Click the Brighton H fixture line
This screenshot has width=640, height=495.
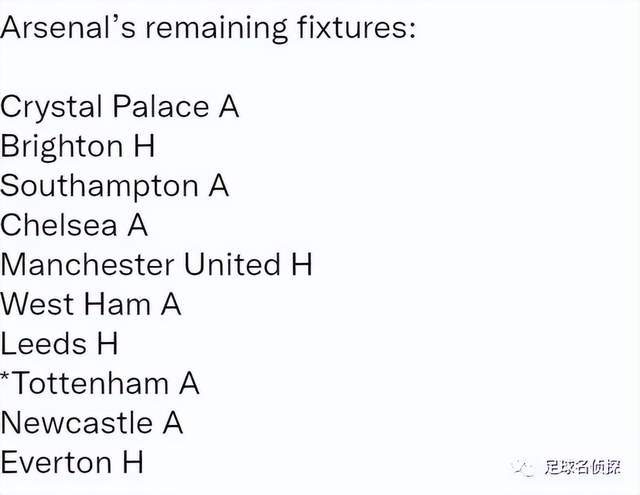78,147
